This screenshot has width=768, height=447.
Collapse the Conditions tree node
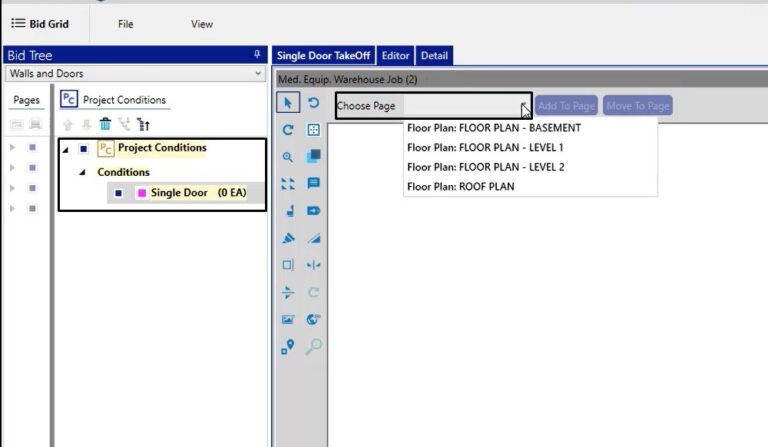(x=83, y=172)
